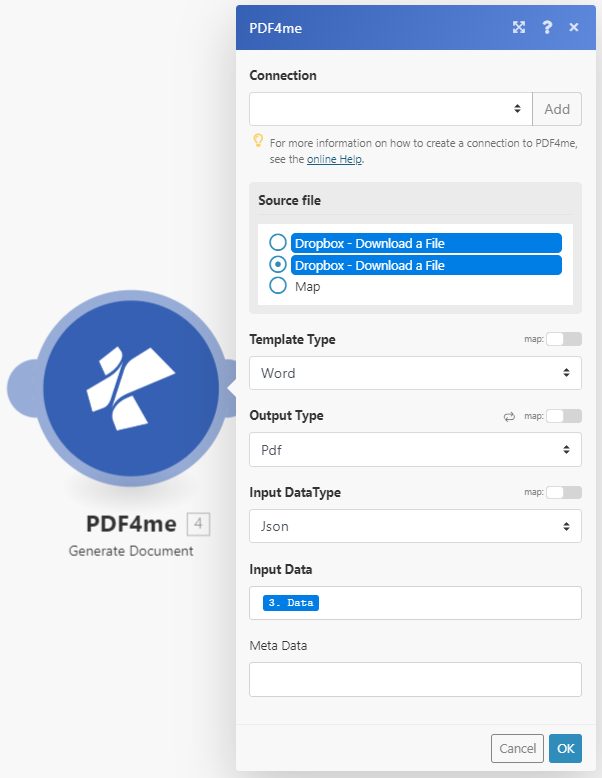Close the PDF4me dialog panel
602x778 pixels.
point(574,28)
